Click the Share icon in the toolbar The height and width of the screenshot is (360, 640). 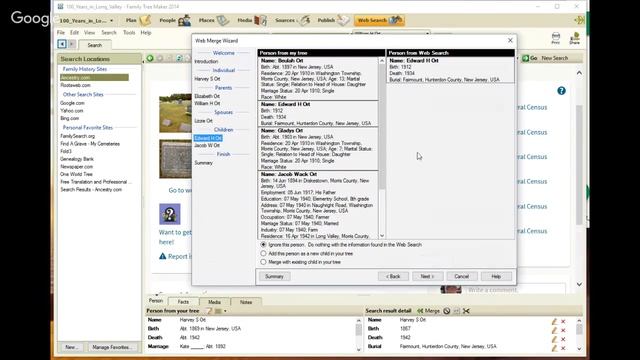575,38
